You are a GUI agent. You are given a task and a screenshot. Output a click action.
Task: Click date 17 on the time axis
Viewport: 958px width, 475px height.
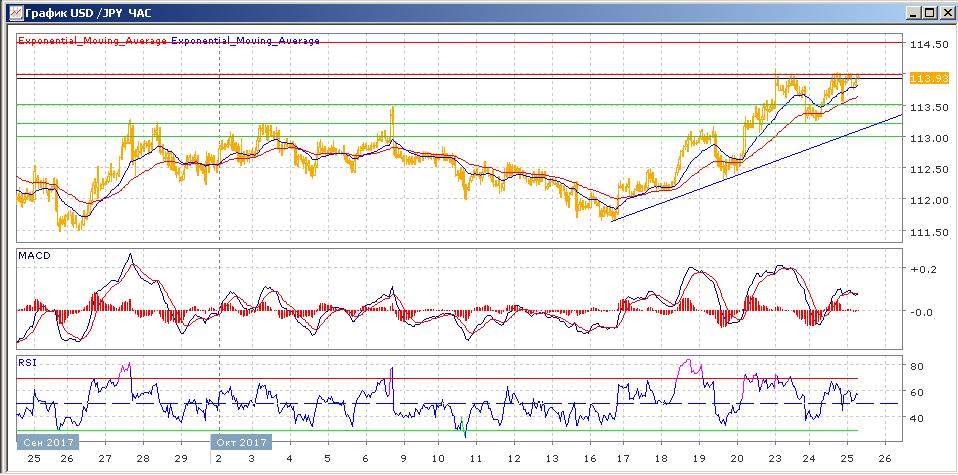tap(622, 457)
